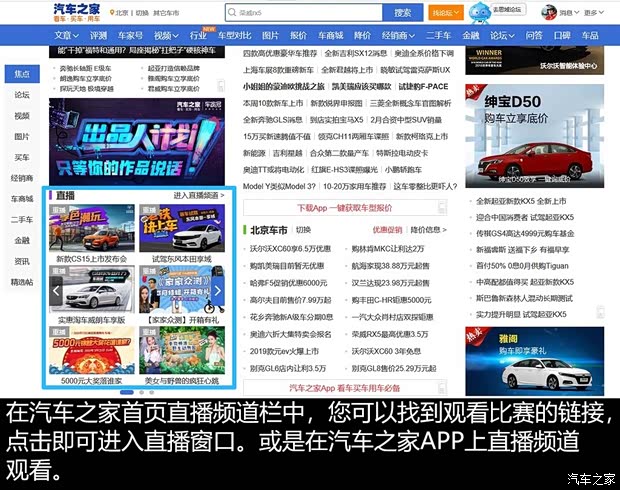Click the blue mascot icon in header
Image resolution: width=620 pixels, height=490 pixels.
pos(479,12)
